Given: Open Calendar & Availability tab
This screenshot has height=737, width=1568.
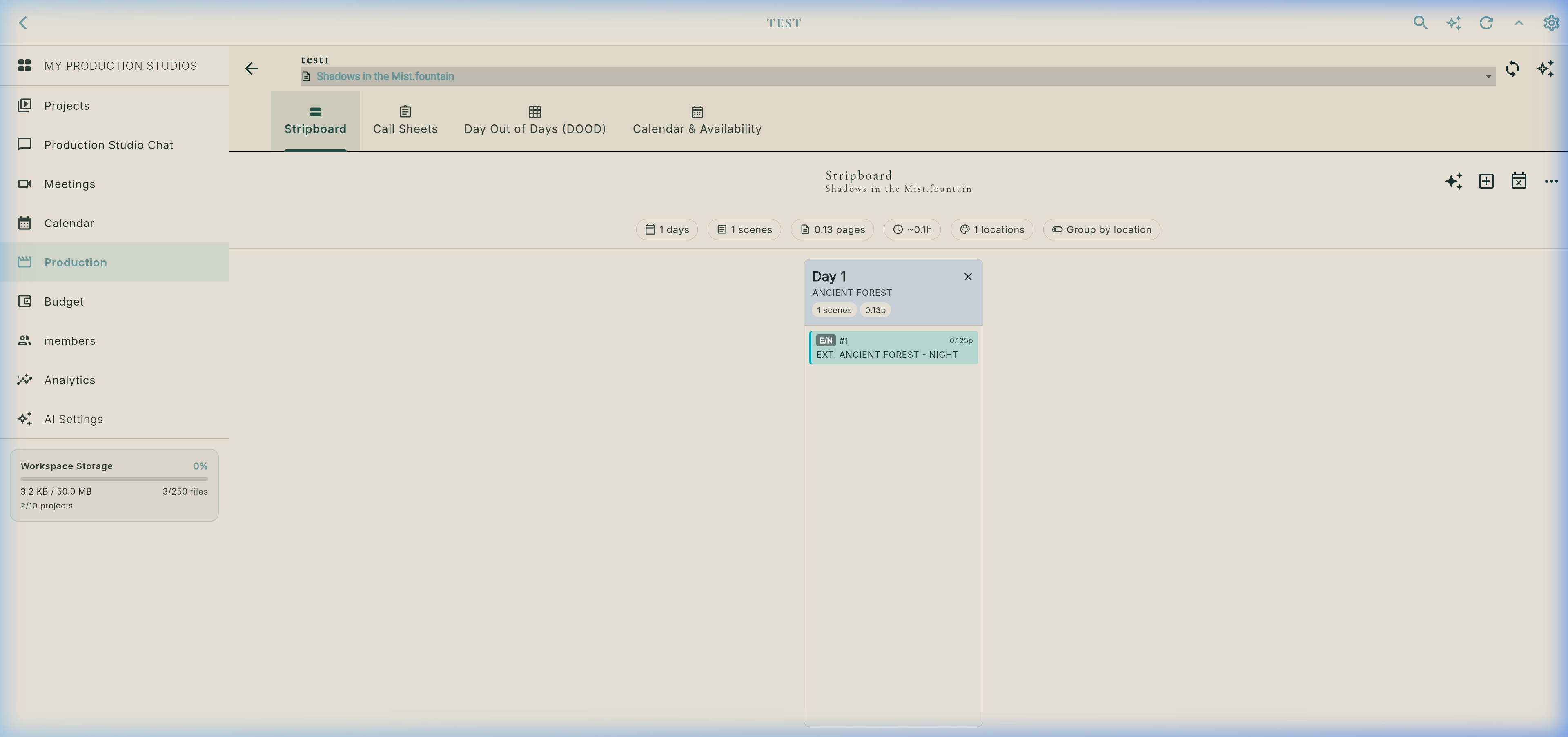Looking at the screenshot, I should (x=697, y=121).
